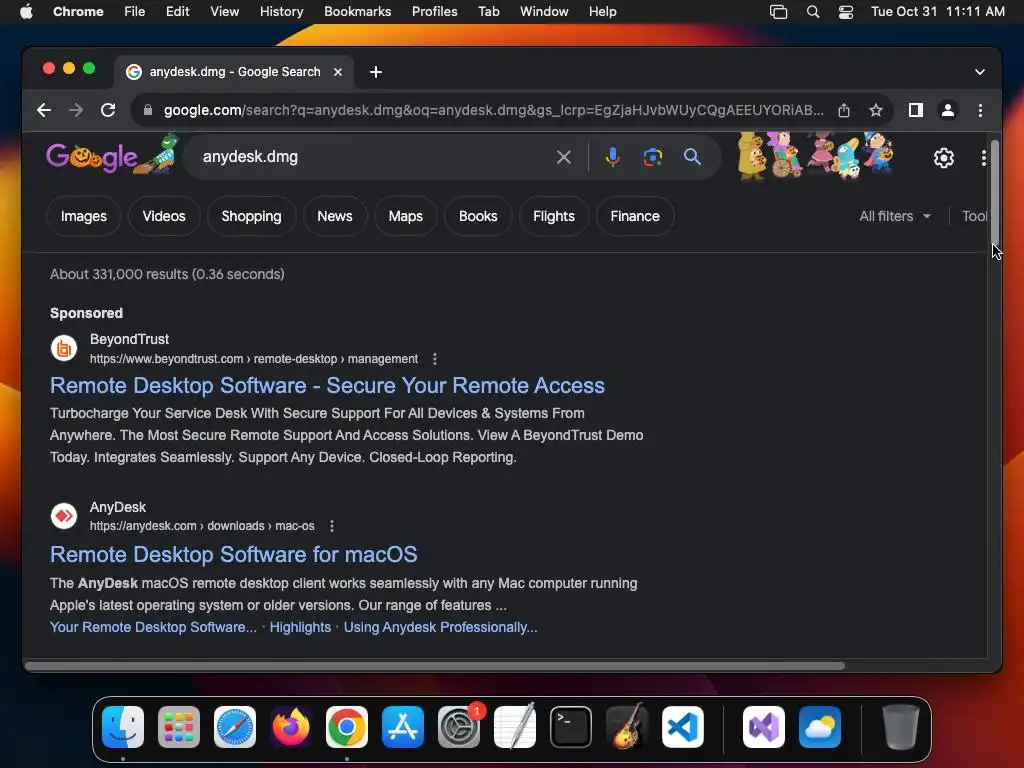This screenshot has width=1024, height=768.
Task: Click the About 331,000 results text
Action: pyautogui.click(x=167, y=274)
